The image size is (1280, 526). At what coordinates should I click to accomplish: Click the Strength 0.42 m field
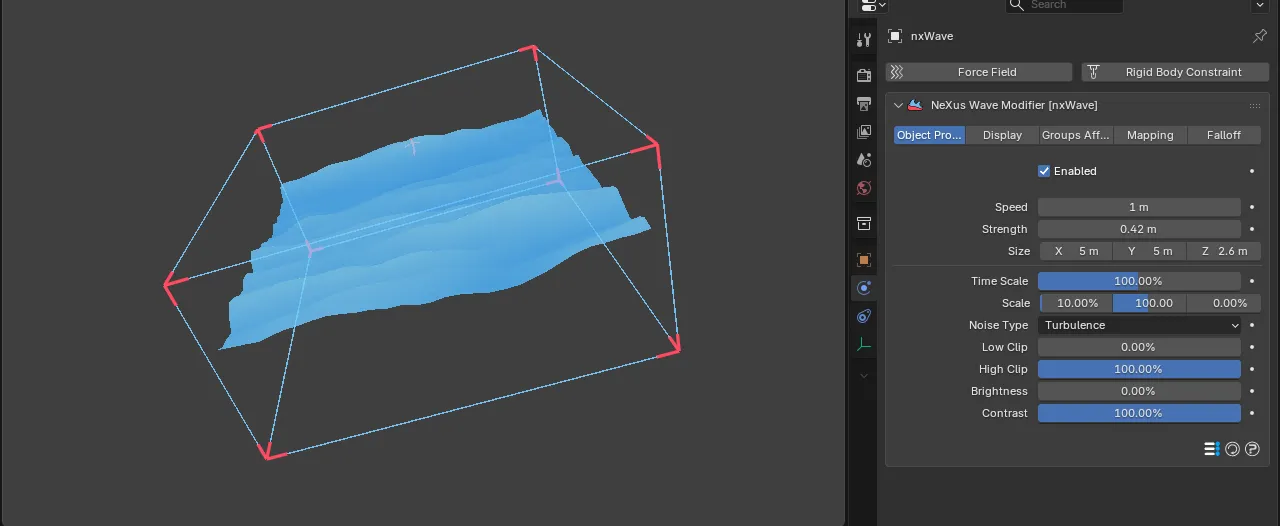point(1139,229)
